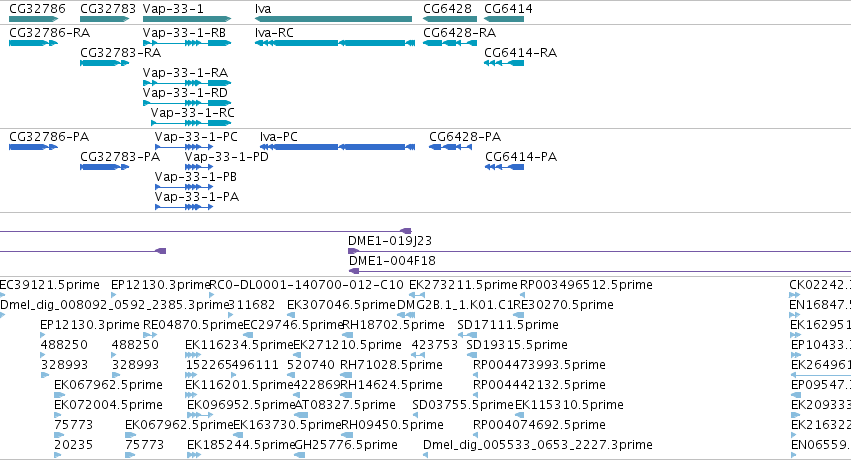The image size is (851, 460).
Task: Open EST EK307046.5prime
Action: 290,315
